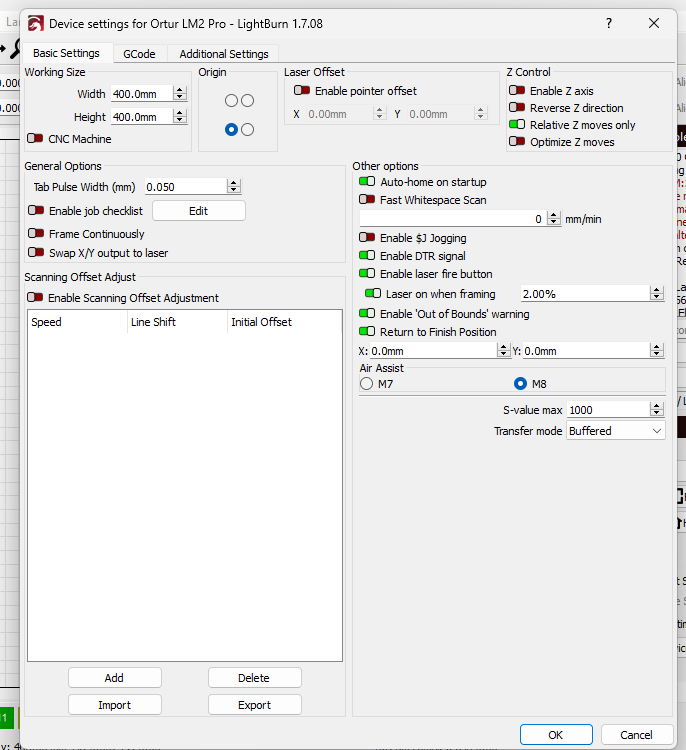Close the Device settings dialog

654,23
